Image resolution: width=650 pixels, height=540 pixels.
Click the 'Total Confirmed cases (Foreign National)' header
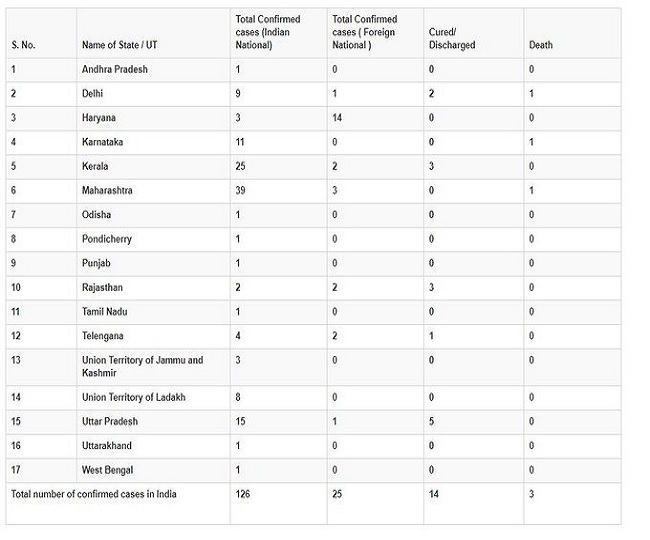tap(364, 32)
